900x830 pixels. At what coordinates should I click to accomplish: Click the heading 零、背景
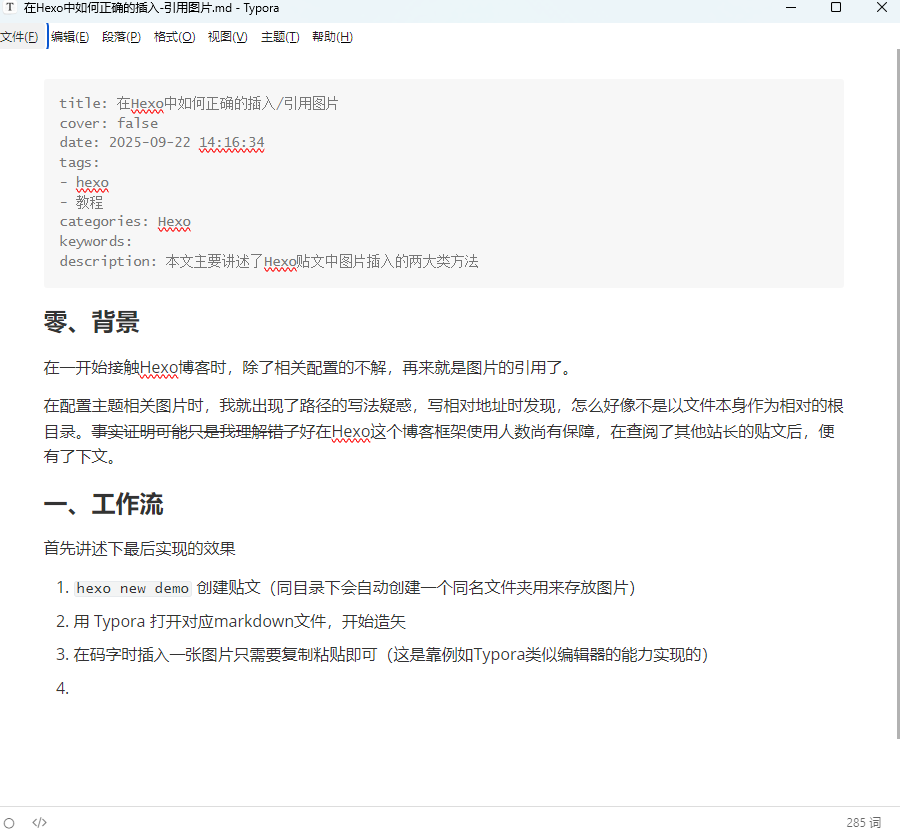tap(91, 322)
